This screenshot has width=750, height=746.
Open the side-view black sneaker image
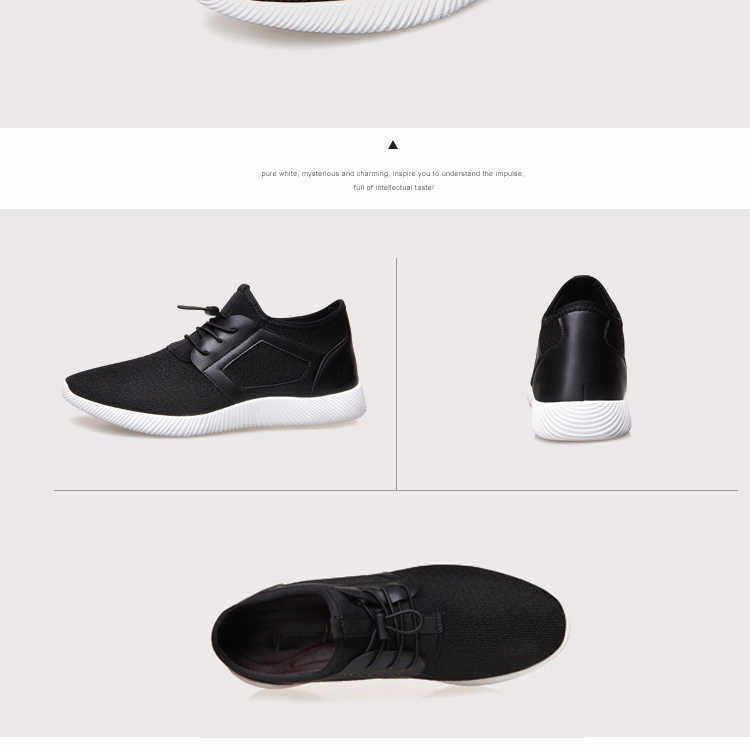(215, 360)
